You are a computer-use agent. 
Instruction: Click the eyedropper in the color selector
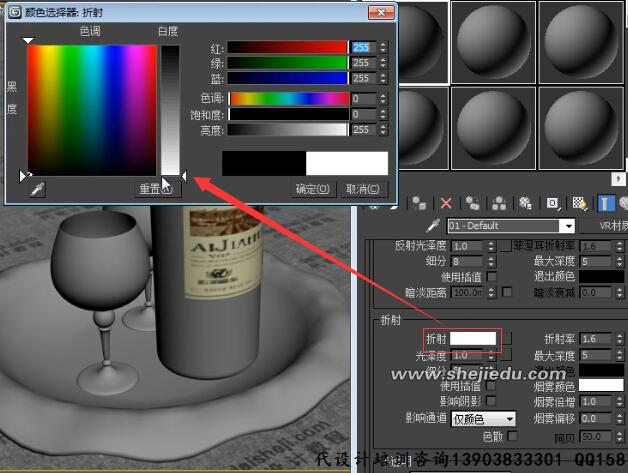point(37,189)
